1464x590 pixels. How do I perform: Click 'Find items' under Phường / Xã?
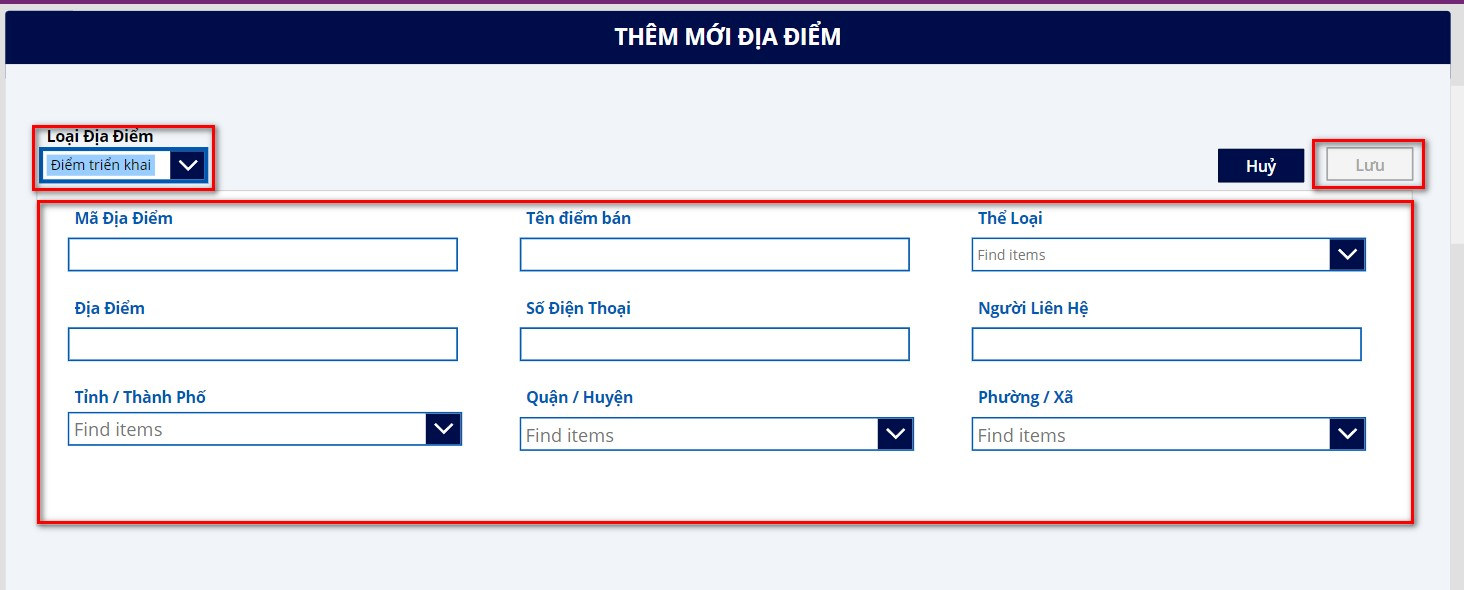coord(1151,435)
